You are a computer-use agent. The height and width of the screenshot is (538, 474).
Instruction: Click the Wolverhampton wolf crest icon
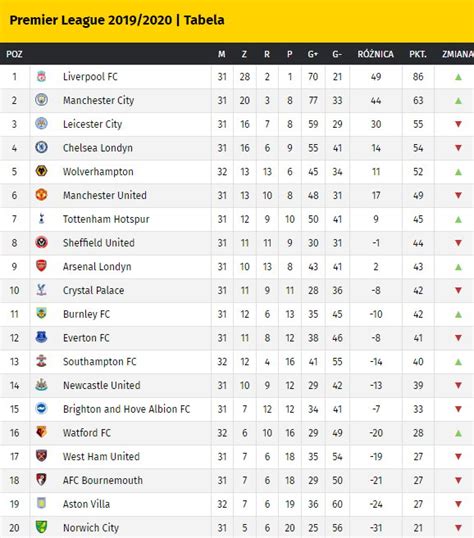click(x=42, y=171)
